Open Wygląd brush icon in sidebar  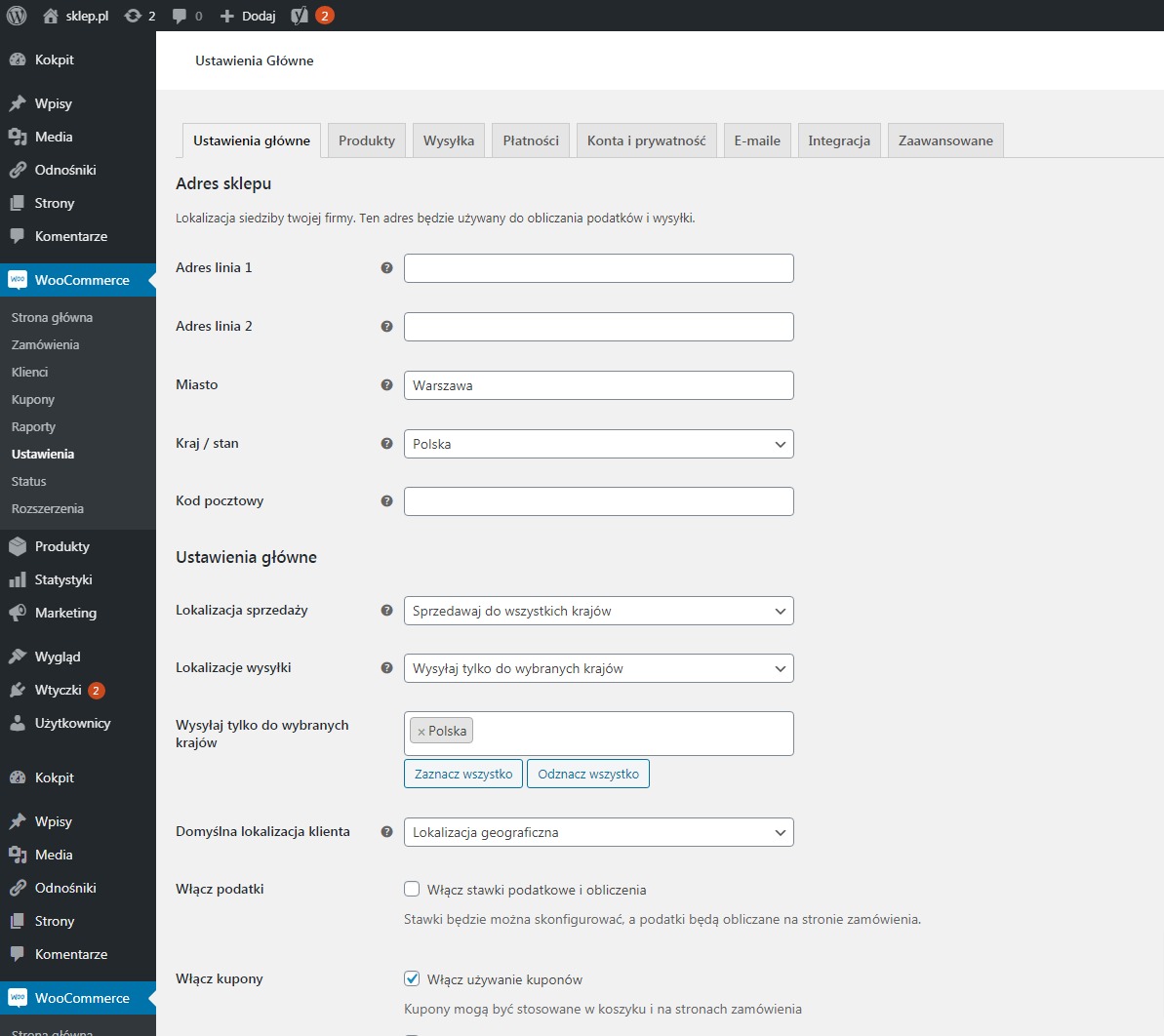tap(17, 657)
